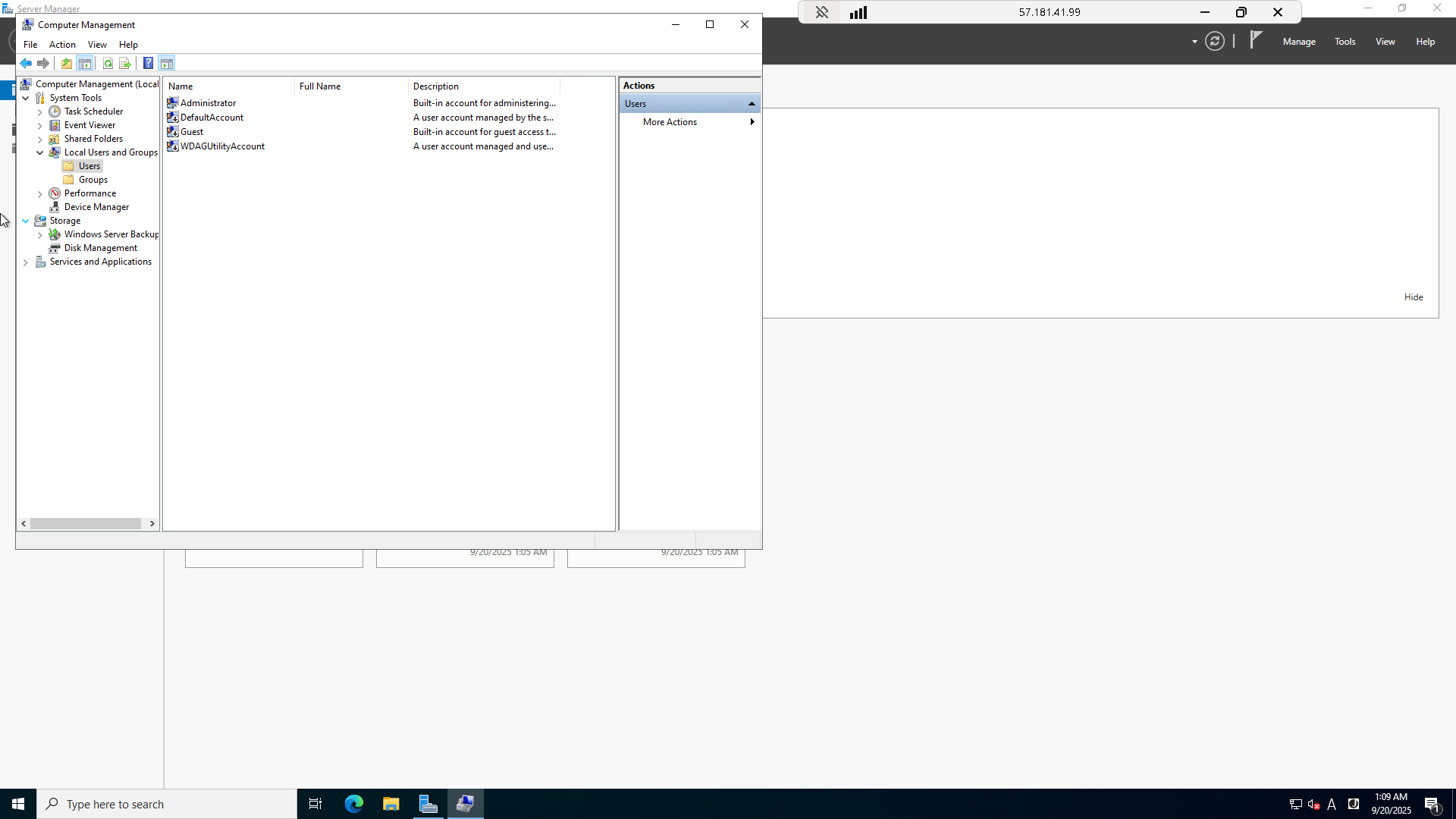Collapse the Local Users and Groups node
1456x819 pixels.
pos(40,152)
